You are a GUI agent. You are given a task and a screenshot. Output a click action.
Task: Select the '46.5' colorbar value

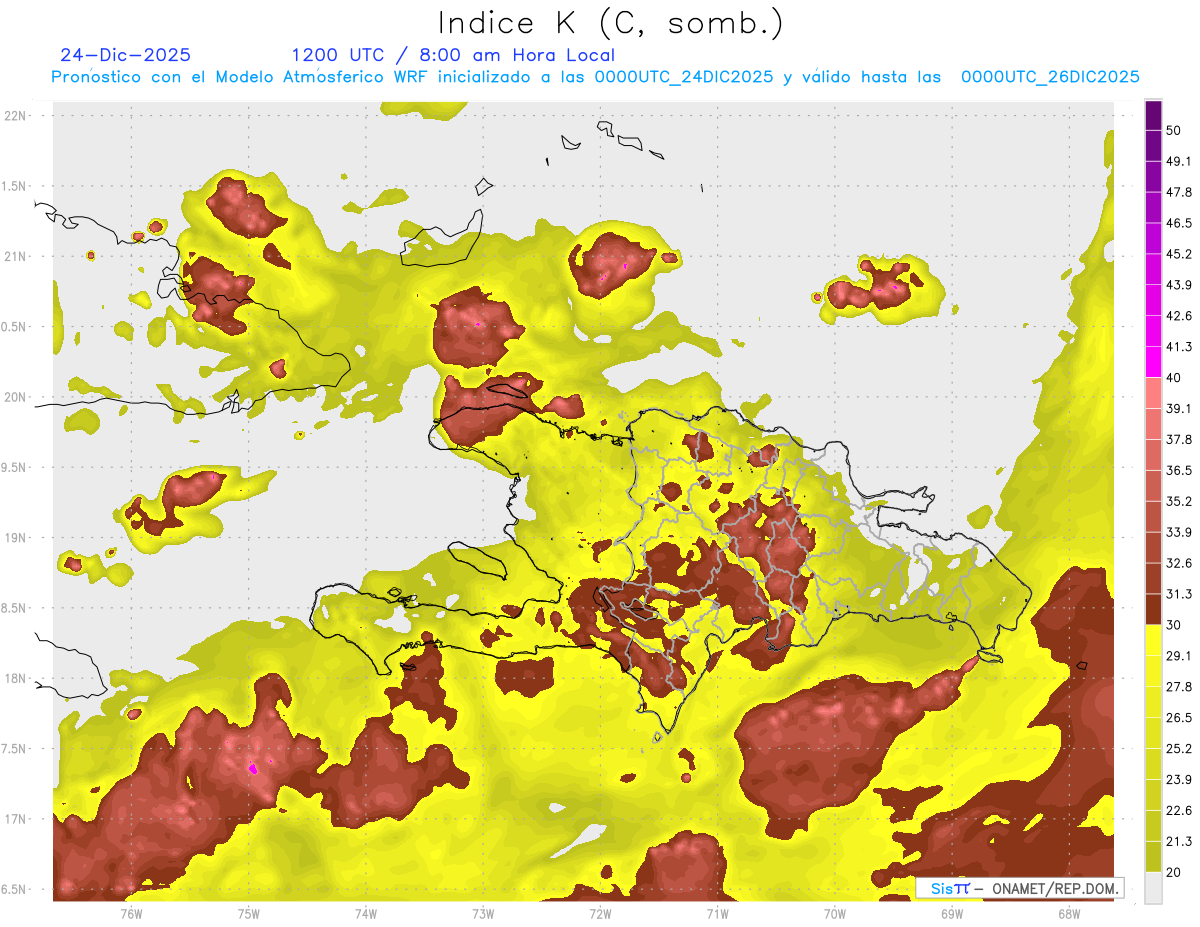(1179, 223)
